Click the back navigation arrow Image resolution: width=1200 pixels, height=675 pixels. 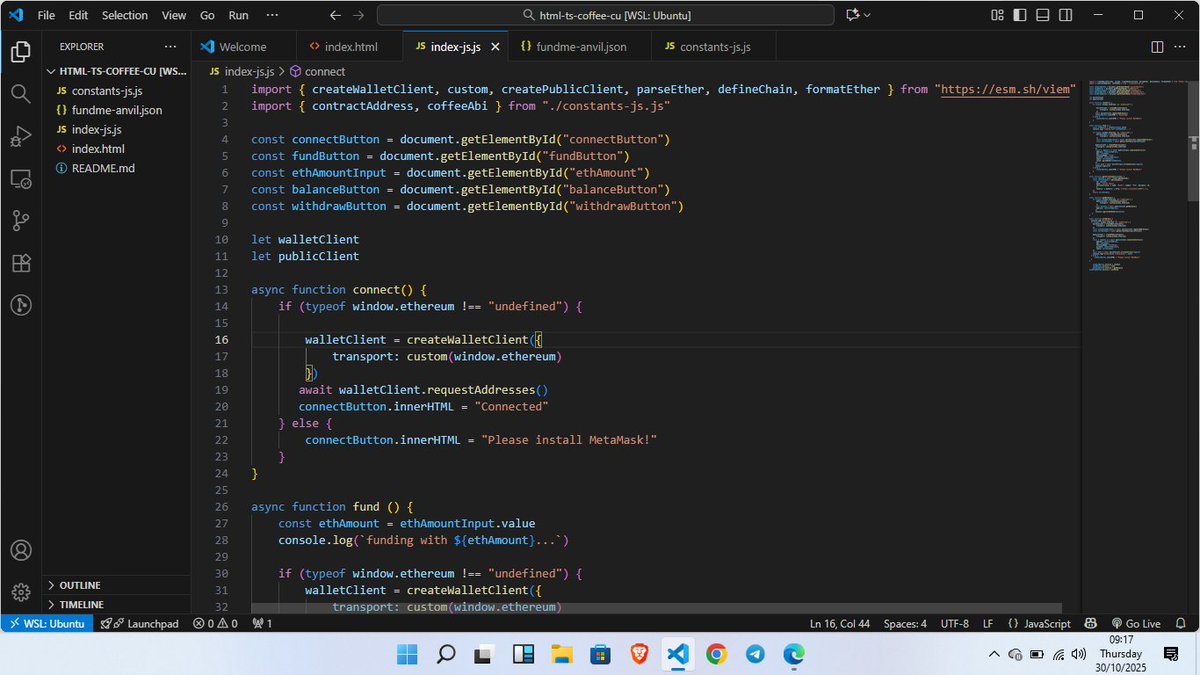coord(336,15)
